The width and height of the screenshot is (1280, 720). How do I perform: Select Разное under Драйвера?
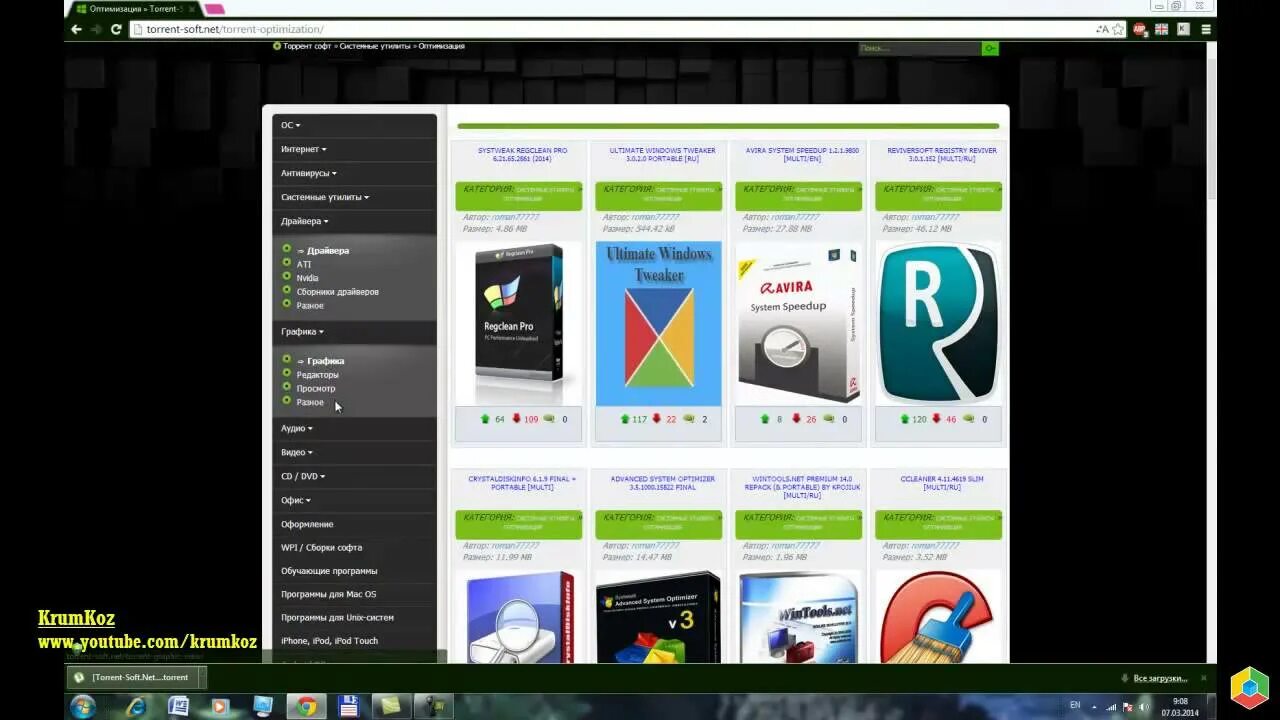[x=310, y=305]
